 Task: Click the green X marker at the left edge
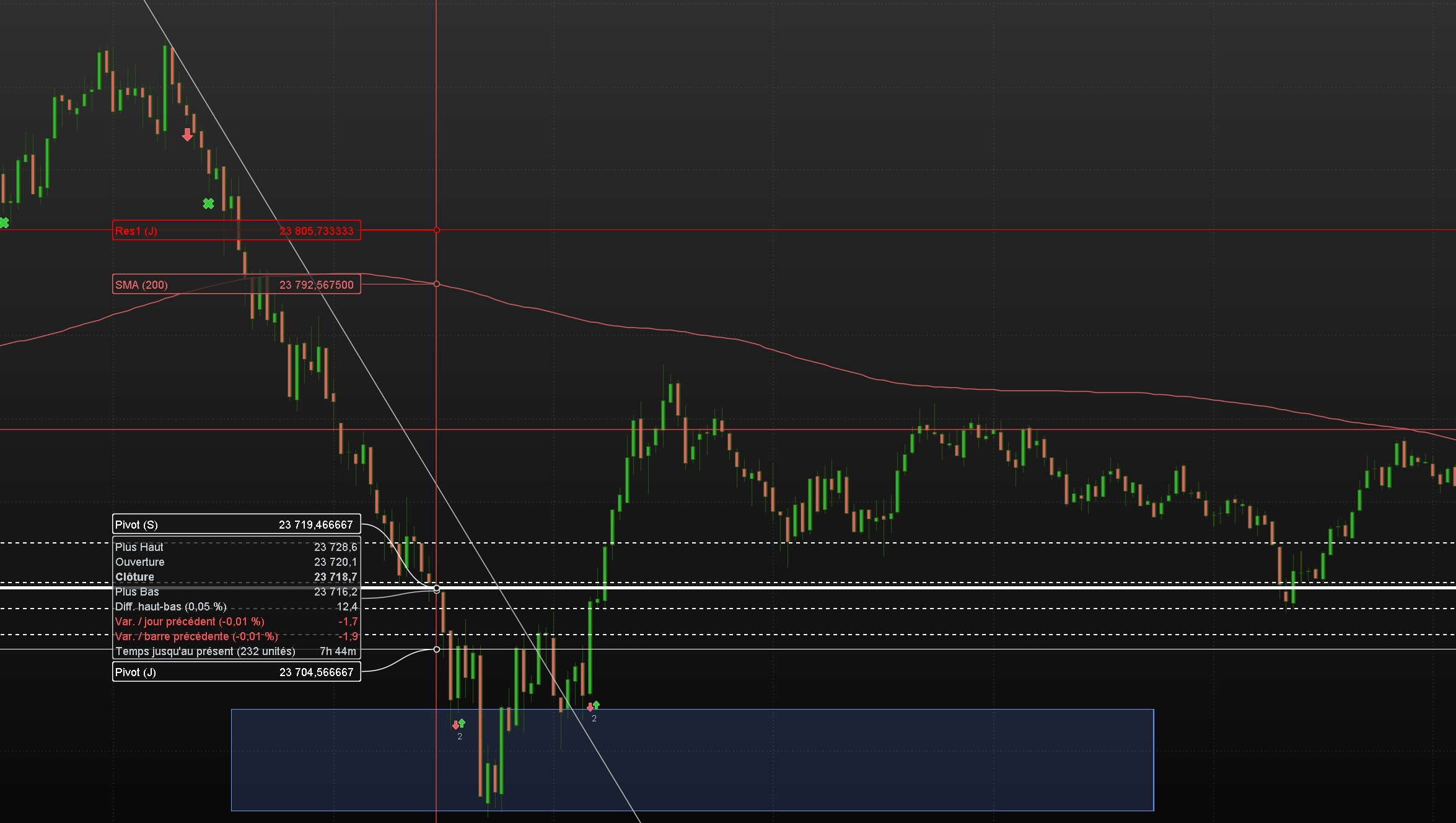click(x=4, y=222)
